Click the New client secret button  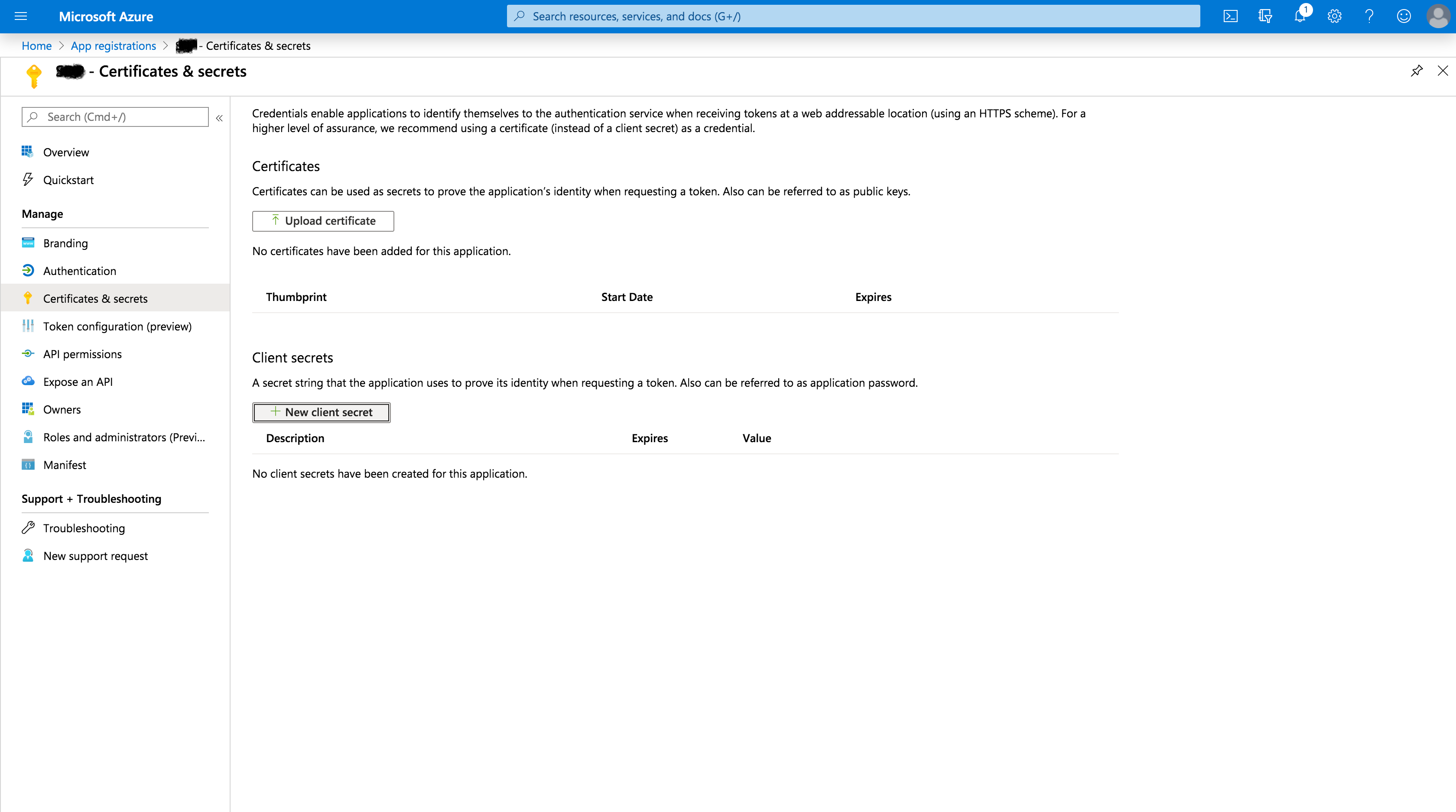pos(321,412)
